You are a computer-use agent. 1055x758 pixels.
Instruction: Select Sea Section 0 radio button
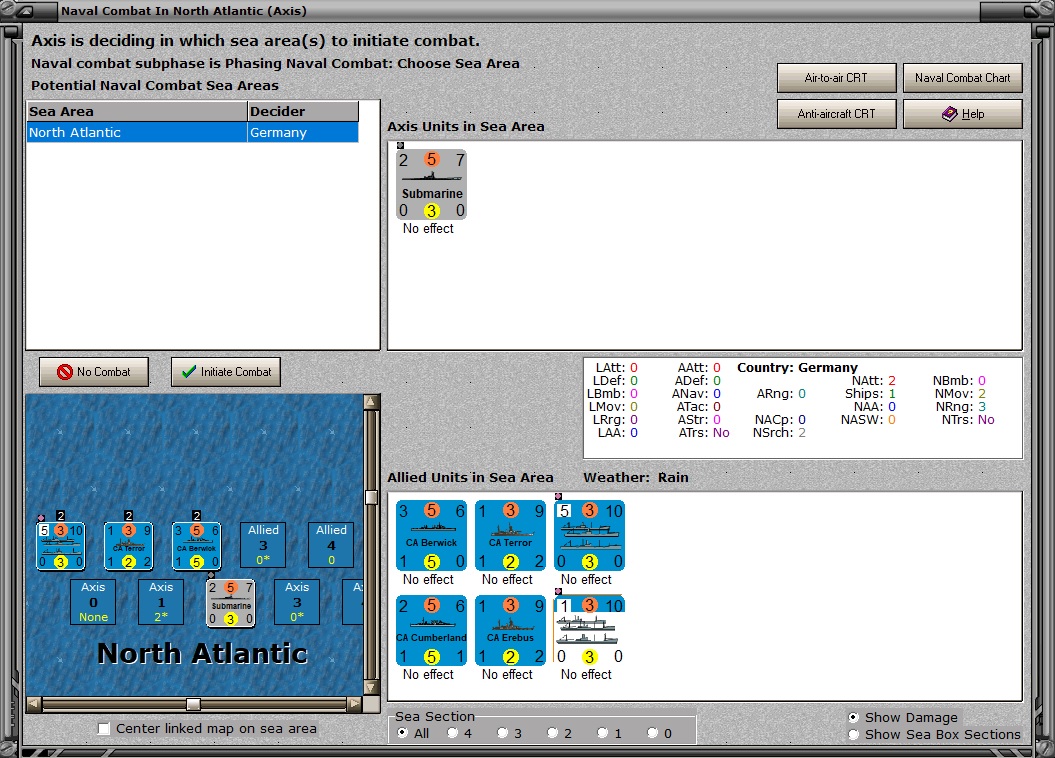652,733
